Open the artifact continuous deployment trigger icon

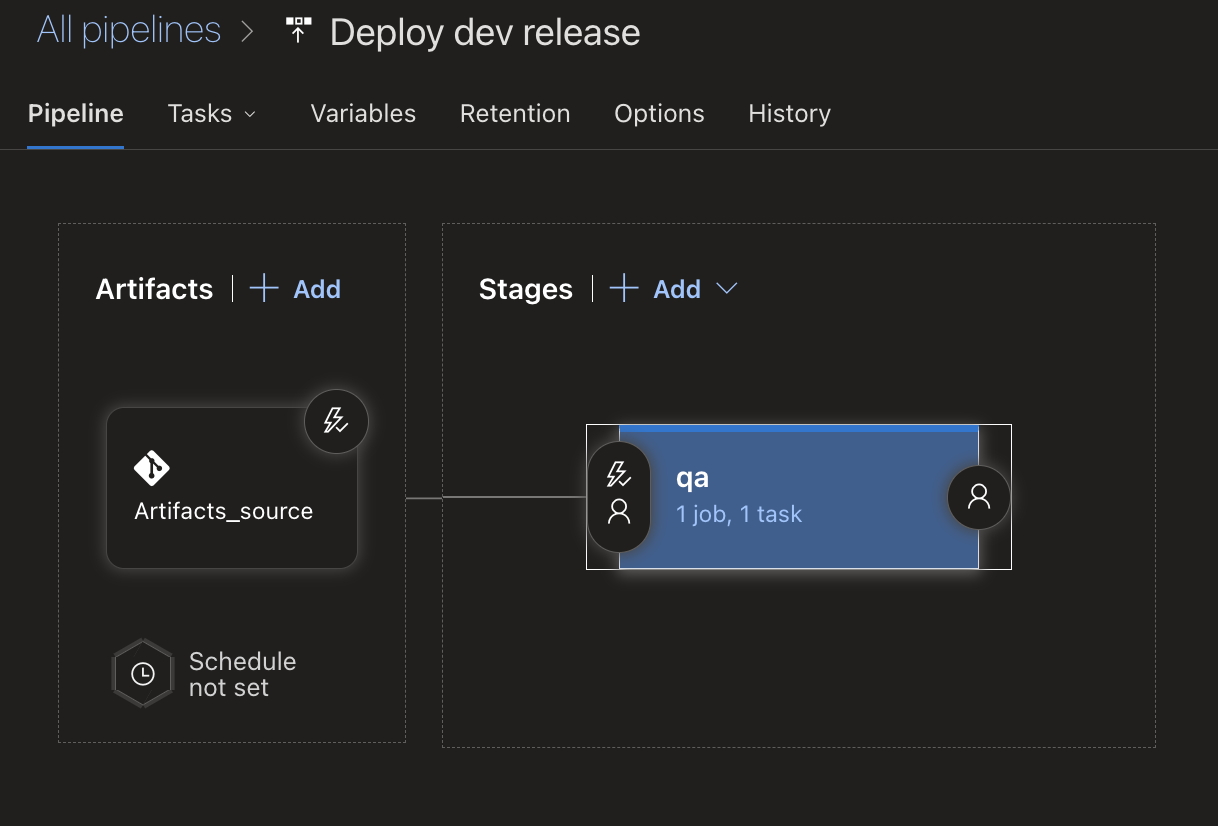coord(336,422)
